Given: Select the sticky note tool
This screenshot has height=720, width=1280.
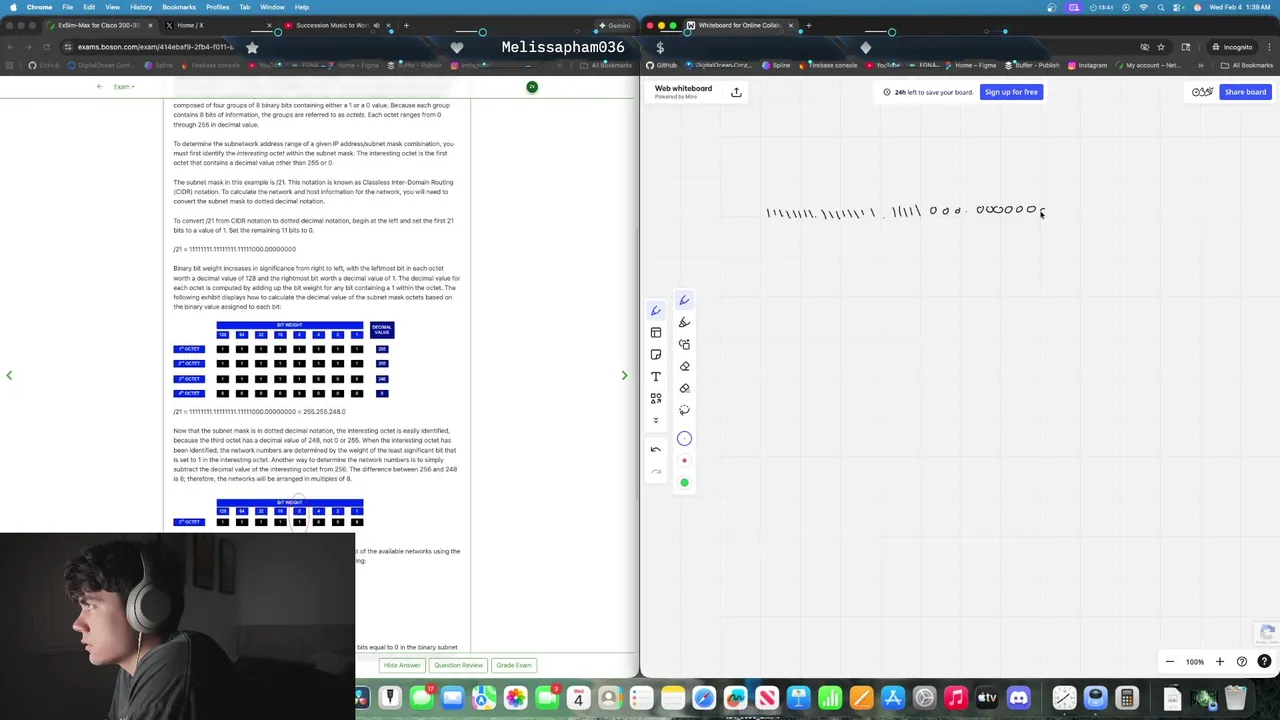Looking at the screenshot, I should 656,355.
